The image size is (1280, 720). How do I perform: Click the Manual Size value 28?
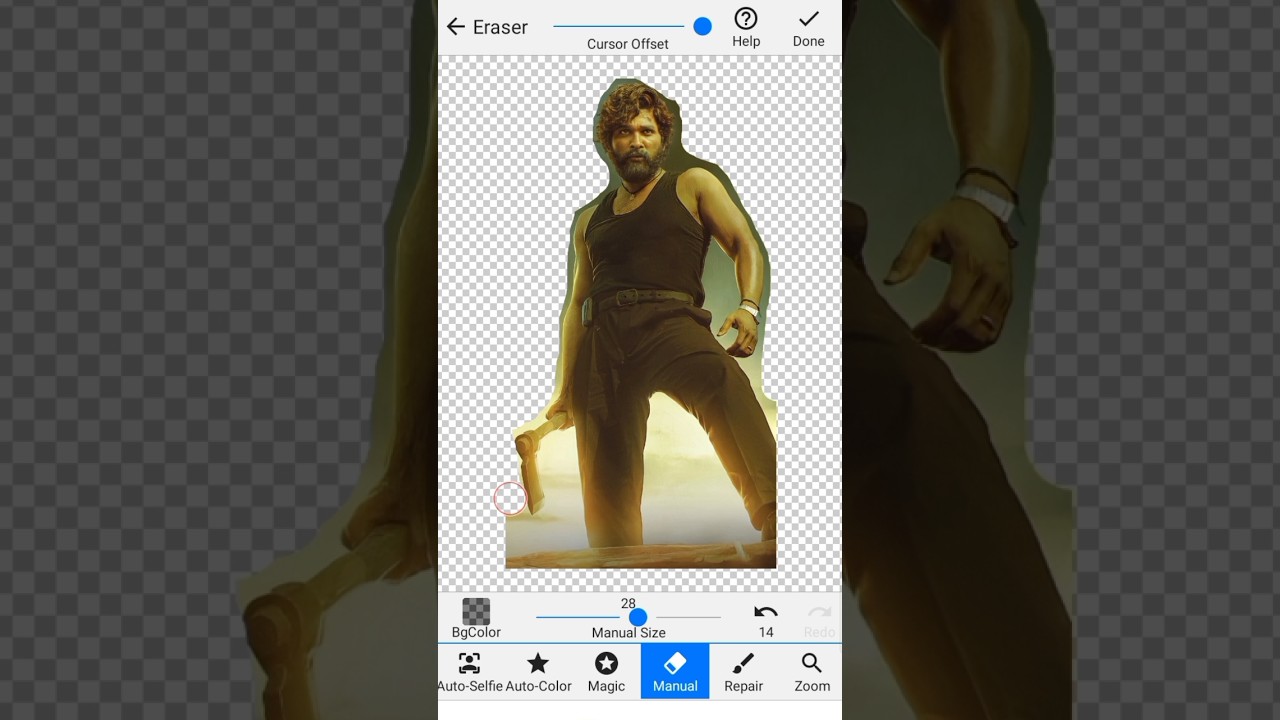pyautogui.click(x=628, y=603)
